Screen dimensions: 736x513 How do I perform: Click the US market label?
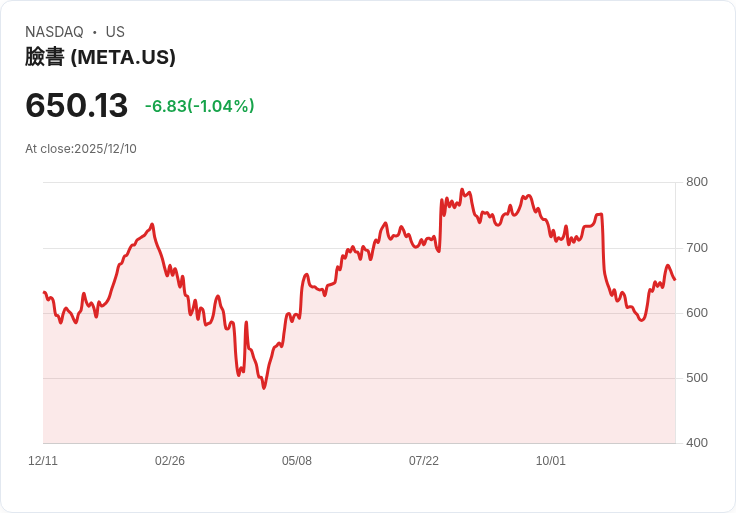coord(115,32)
